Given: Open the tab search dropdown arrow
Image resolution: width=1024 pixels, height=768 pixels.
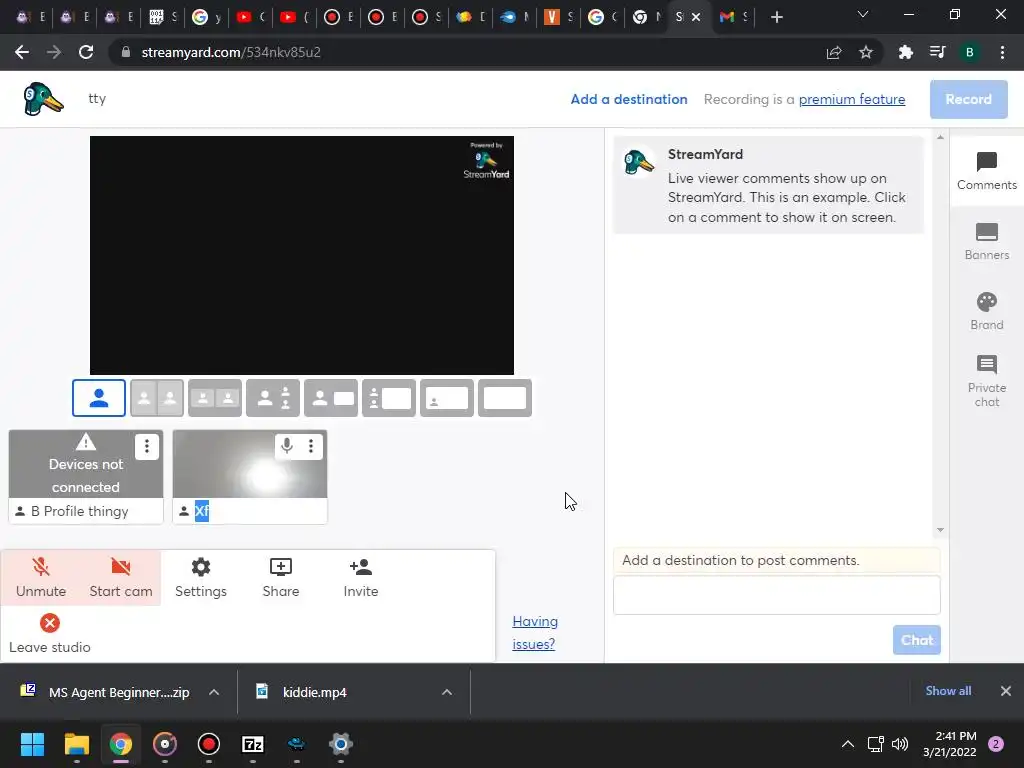Looking at the screenshot, I should pos(863,14).
